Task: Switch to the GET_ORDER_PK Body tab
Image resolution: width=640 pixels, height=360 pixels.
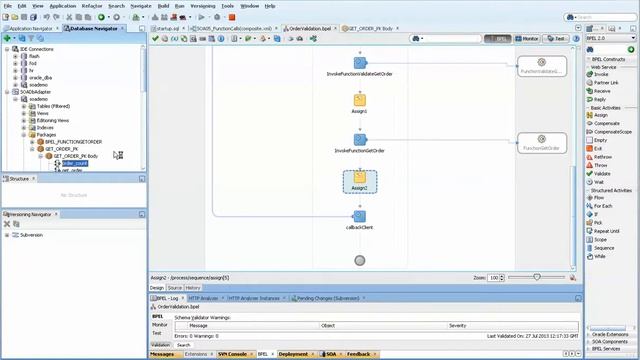Action: 370,29
